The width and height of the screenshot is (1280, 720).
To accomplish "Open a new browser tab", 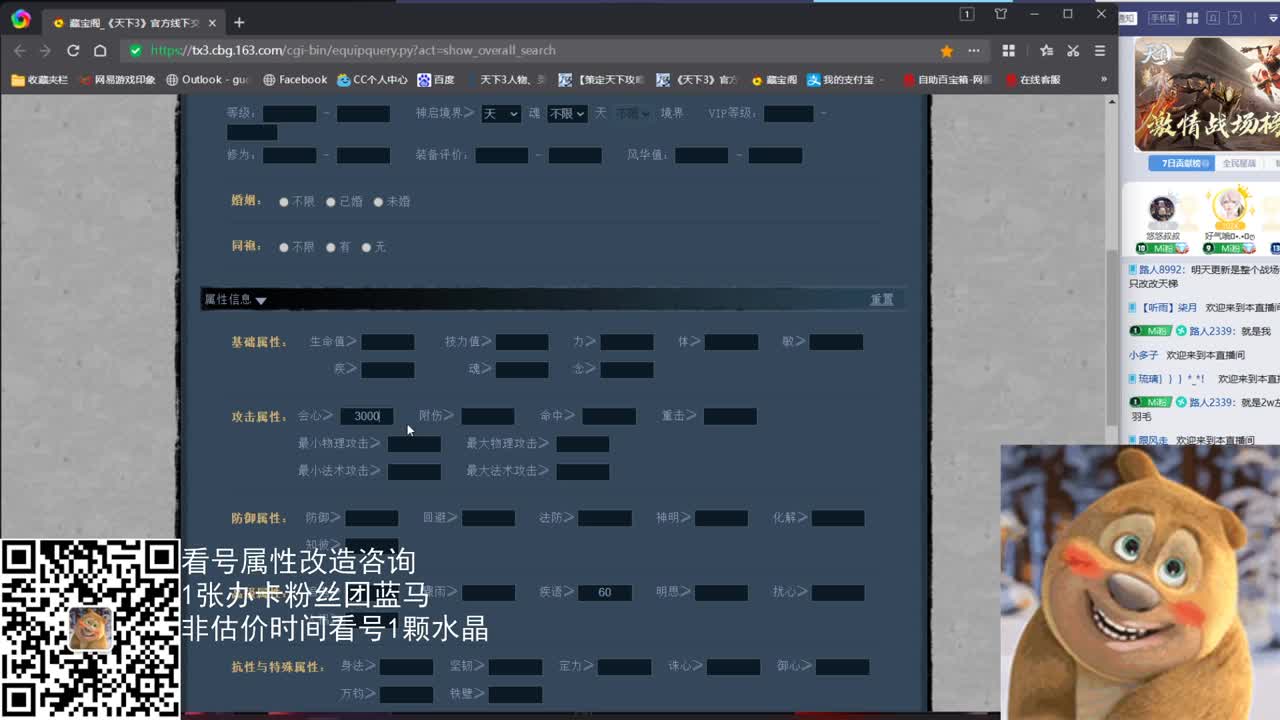I will coord(239,22).
